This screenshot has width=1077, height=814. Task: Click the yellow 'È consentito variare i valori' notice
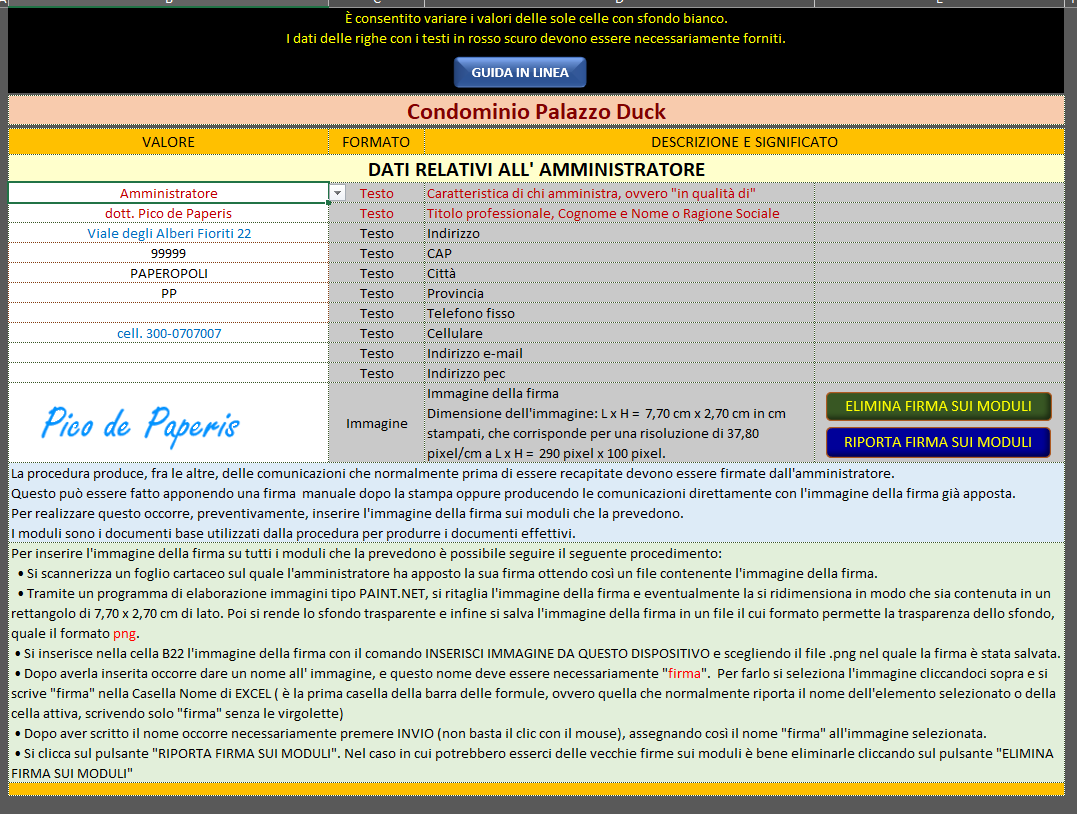tap(536, 19)
